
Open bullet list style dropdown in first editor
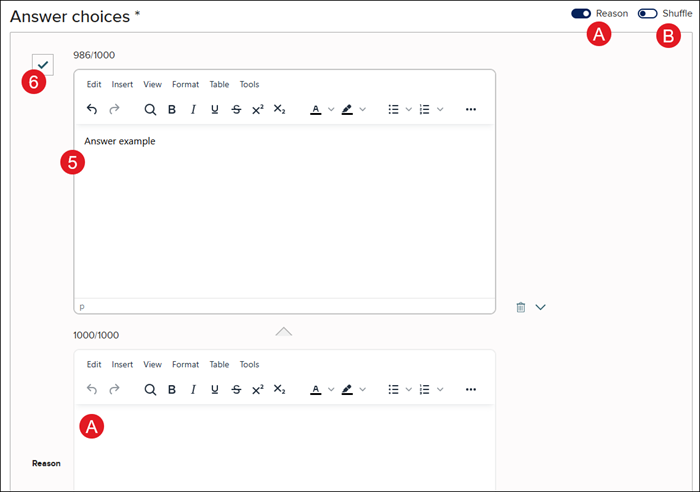point(408,109)
